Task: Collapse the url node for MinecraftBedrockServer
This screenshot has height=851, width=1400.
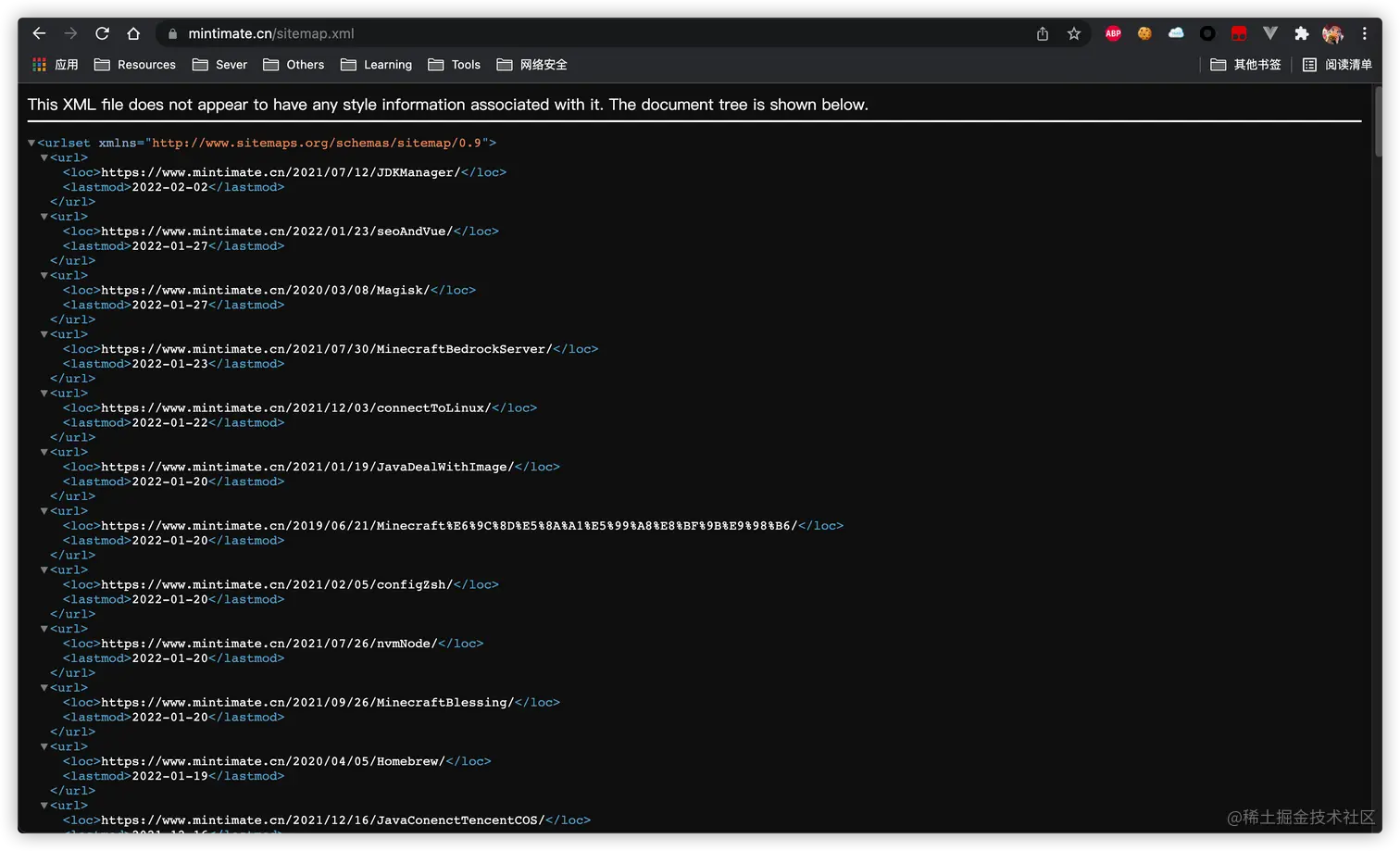Action: tap(44, 334)
